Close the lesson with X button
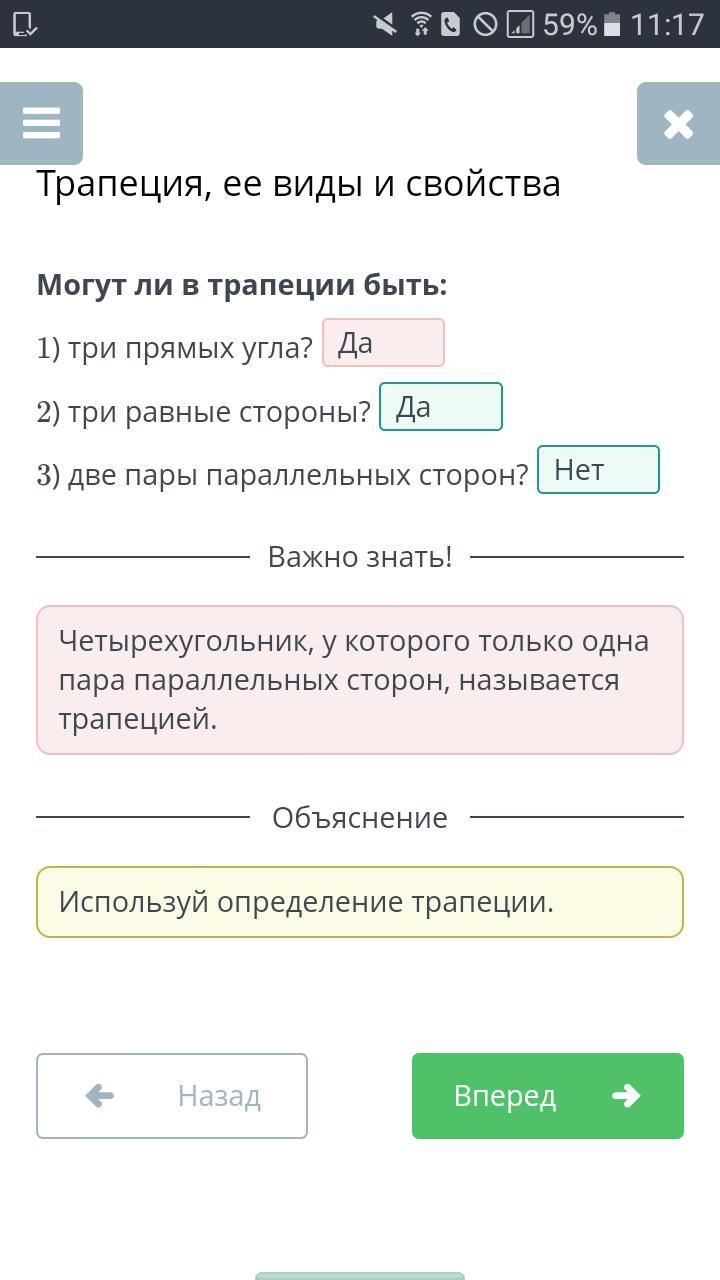The height and width of the screenshot is (1280, 720). [x=678, y=124]
